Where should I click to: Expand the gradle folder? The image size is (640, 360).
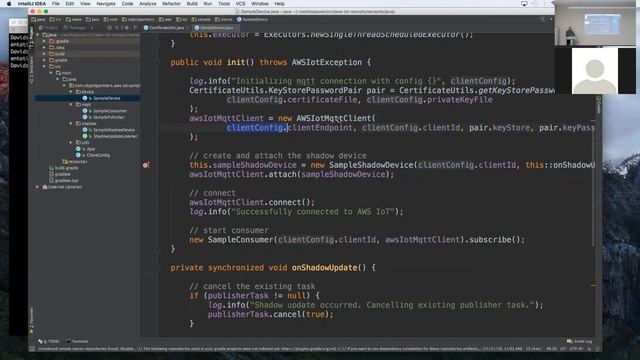tap(44, 60)
